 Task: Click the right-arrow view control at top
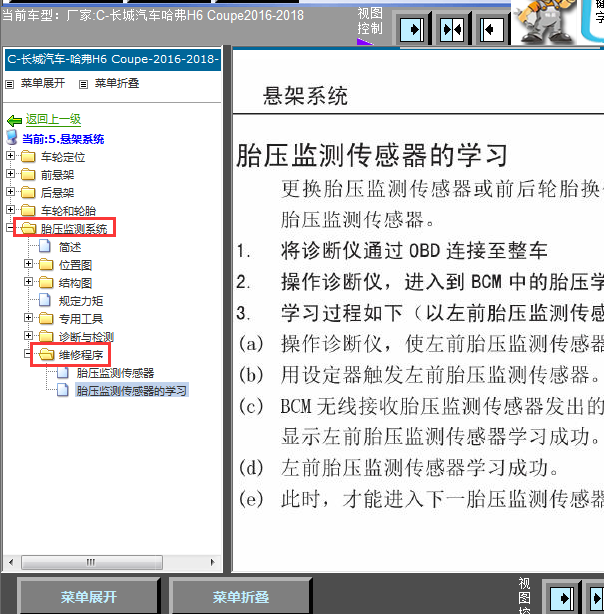(x=412, y=29)
